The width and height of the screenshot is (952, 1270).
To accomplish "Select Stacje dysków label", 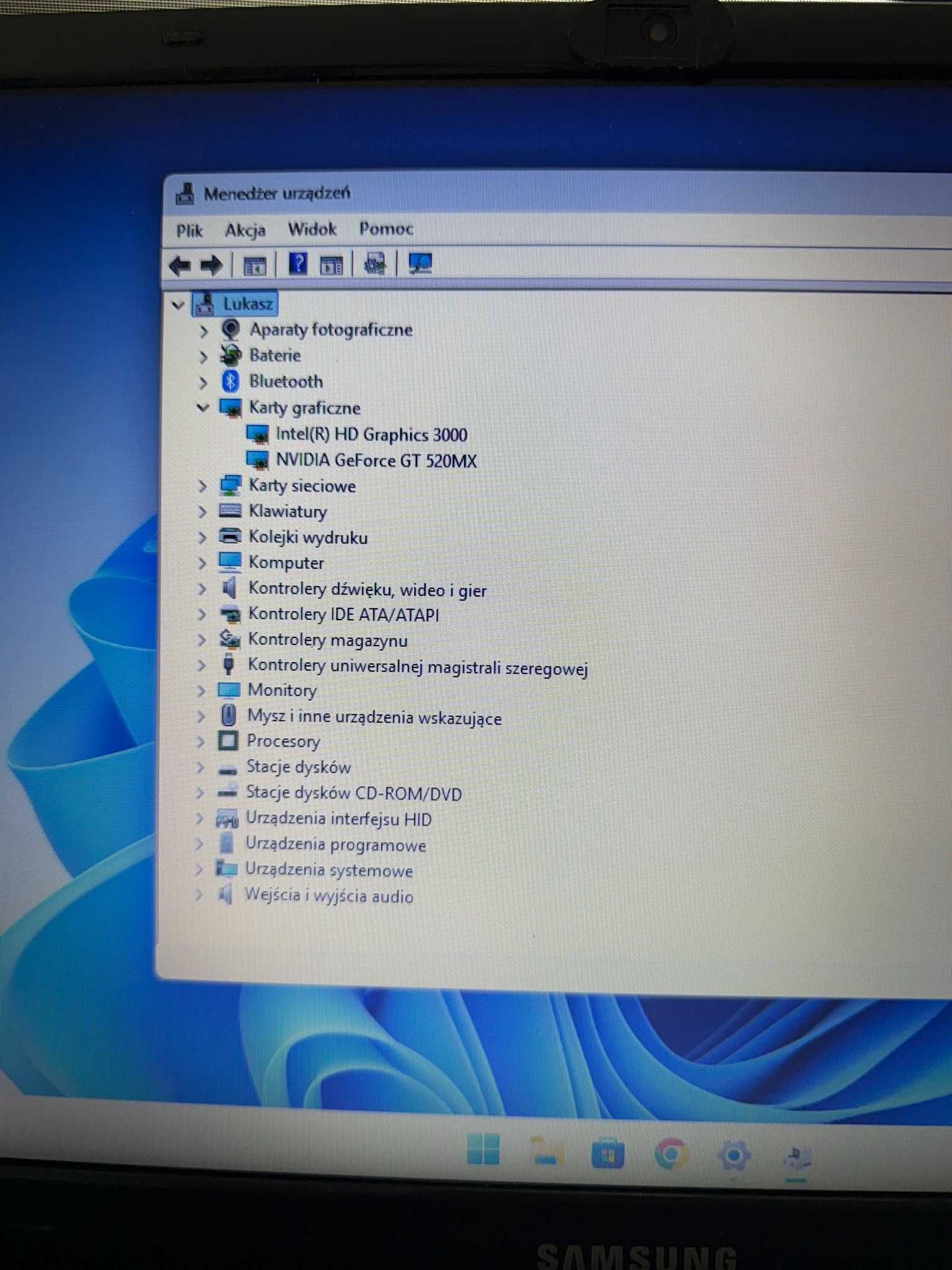I will pyautogui.click(x=299, y=767).
